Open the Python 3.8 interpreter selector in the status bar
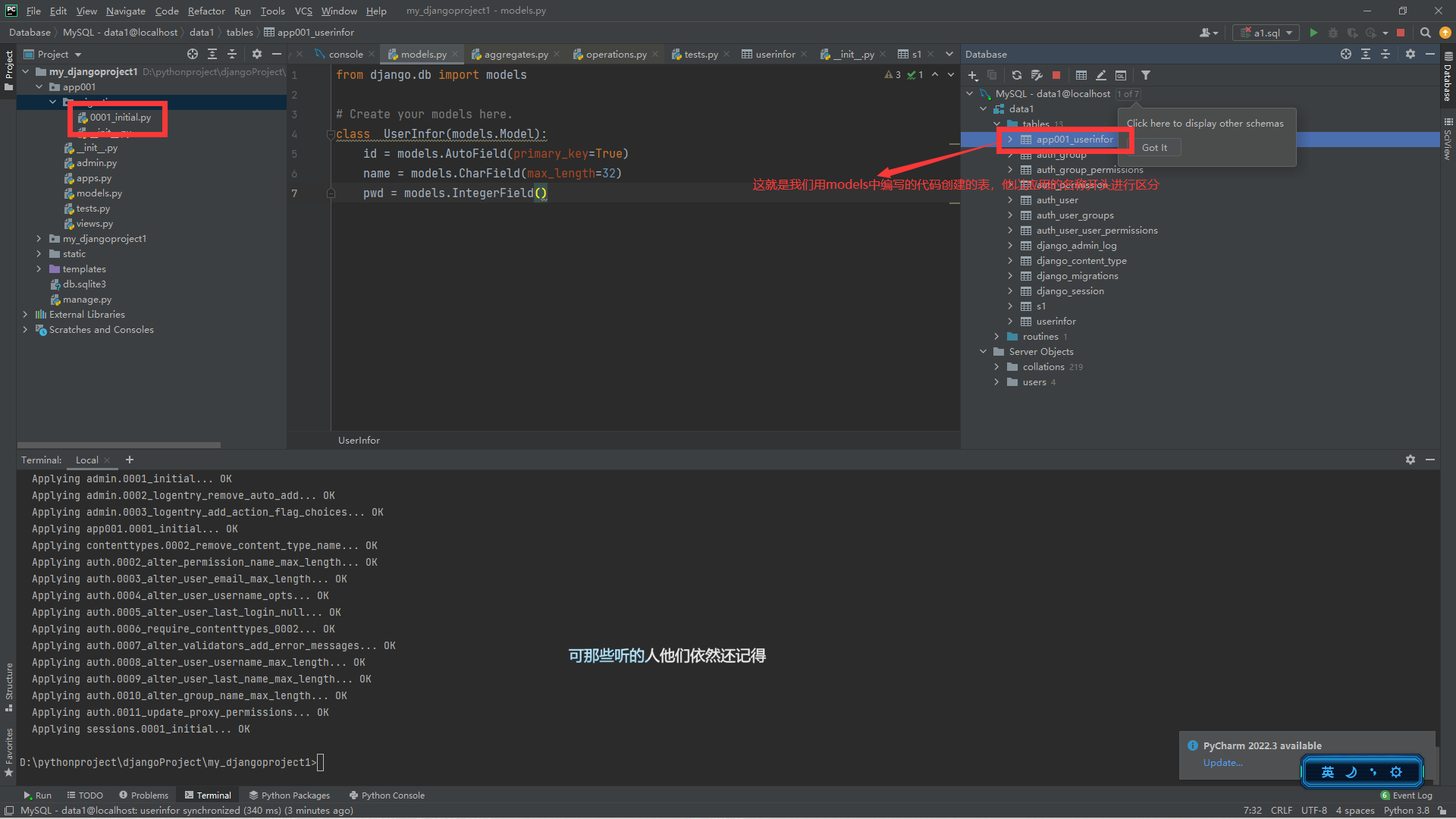The height and width of the screenshot is (819, 1456). tap(1406, 811)
